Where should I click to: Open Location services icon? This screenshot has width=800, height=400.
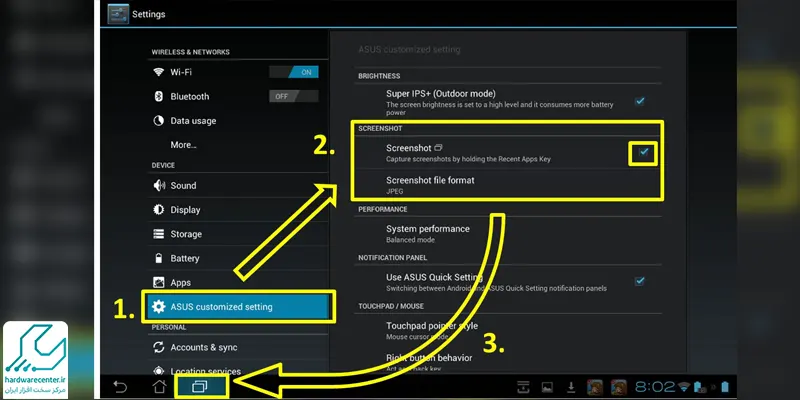tap(159, 371)
